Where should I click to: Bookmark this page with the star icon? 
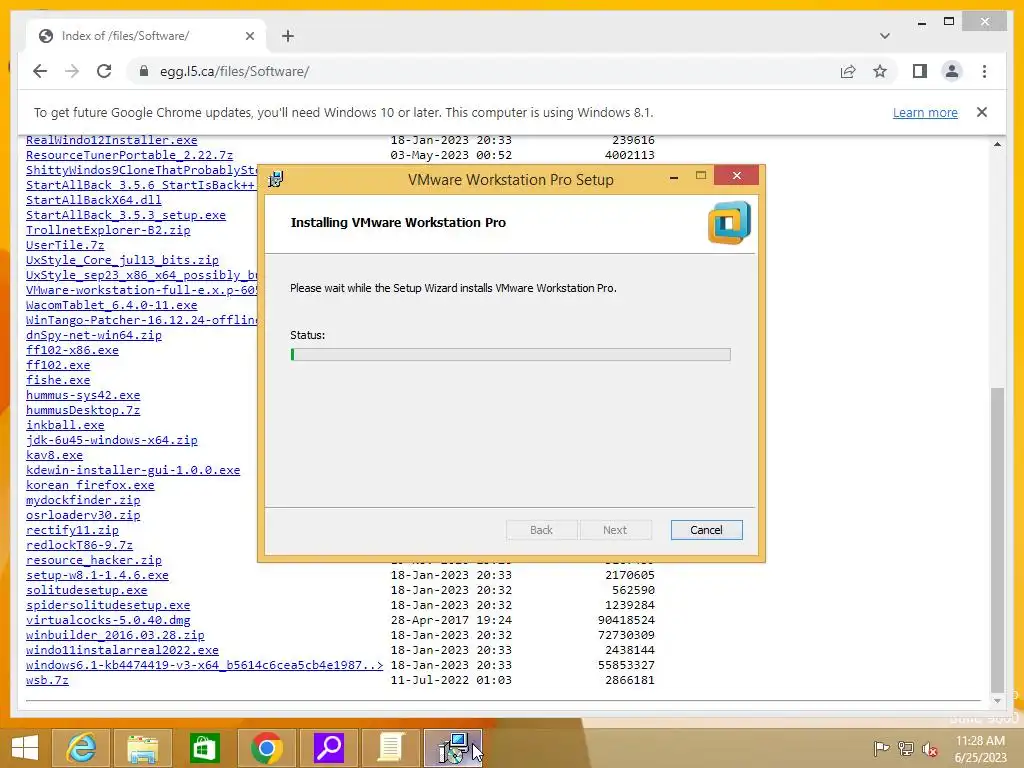coord(880,71)
